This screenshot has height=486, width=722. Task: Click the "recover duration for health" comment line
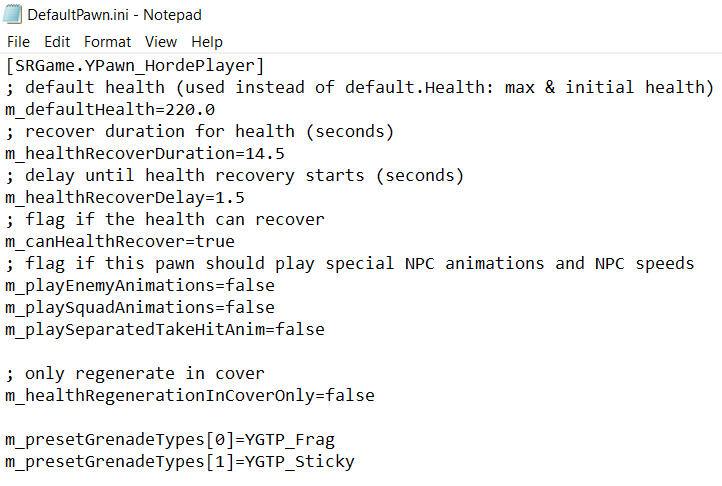point(200,132)
